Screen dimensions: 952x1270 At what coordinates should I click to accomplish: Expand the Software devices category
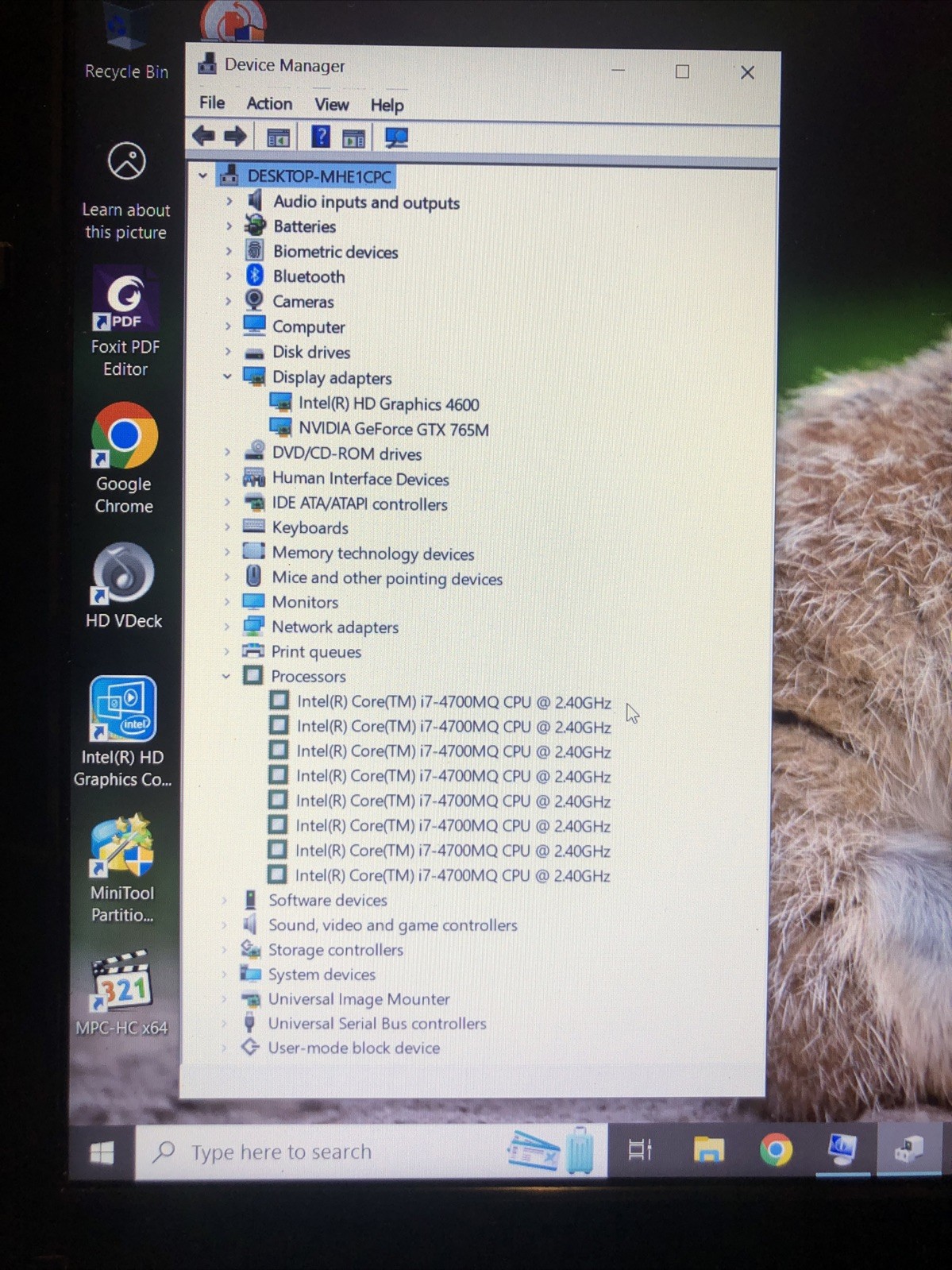click(x=225, y=900)
